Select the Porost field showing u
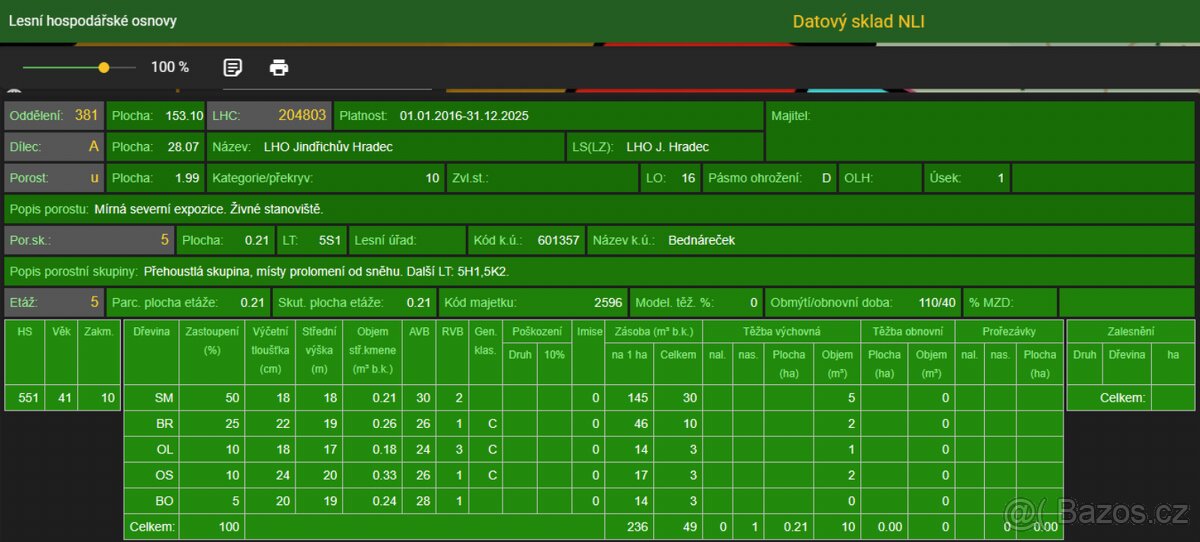The image size is (1200, 542). [54, 178]
